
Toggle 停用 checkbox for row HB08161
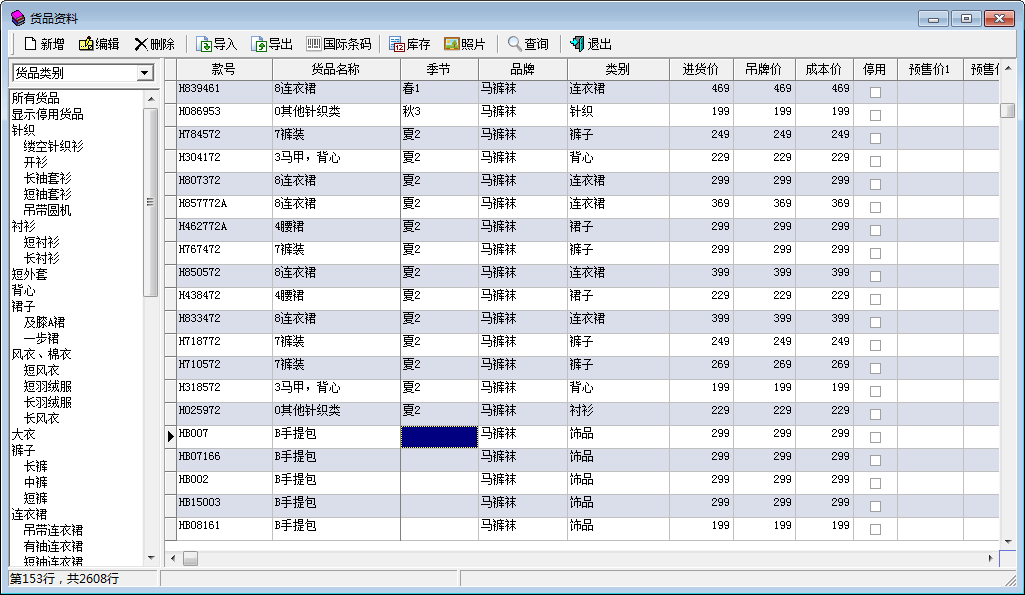click(x=875, y=529)
